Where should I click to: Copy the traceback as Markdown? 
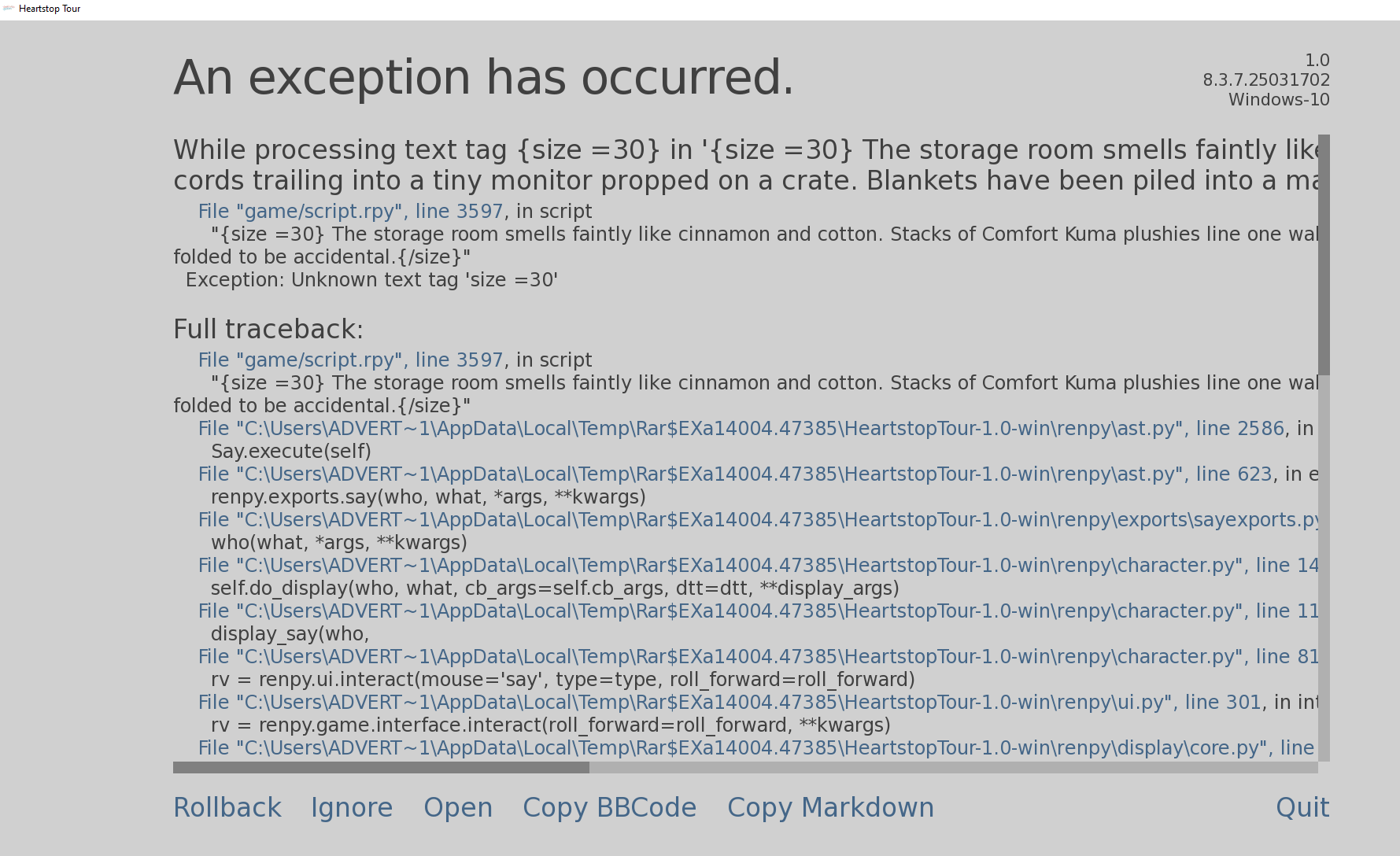830,807
